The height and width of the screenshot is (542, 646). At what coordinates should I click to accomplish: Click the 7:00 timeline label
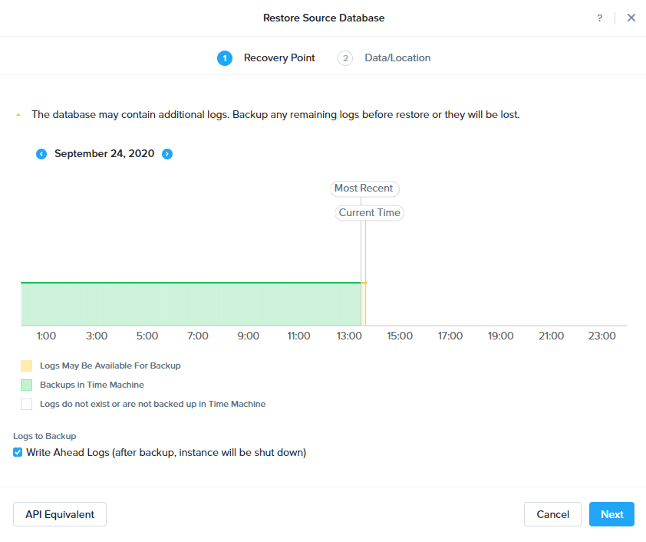pos(198,336)
